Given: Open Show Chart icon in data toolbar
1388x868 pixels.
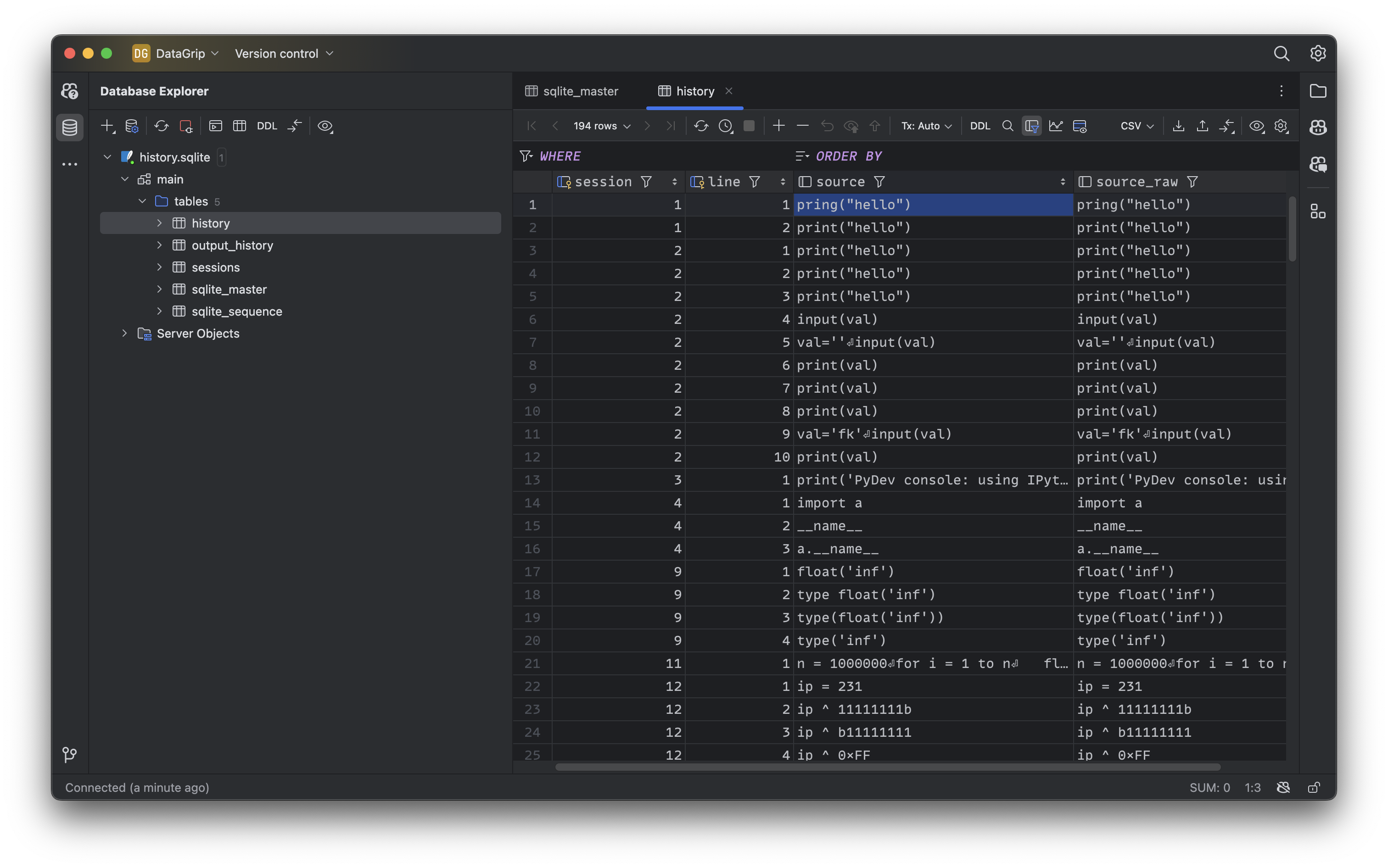Looking at the screenshot, I should pos(1056,126).
